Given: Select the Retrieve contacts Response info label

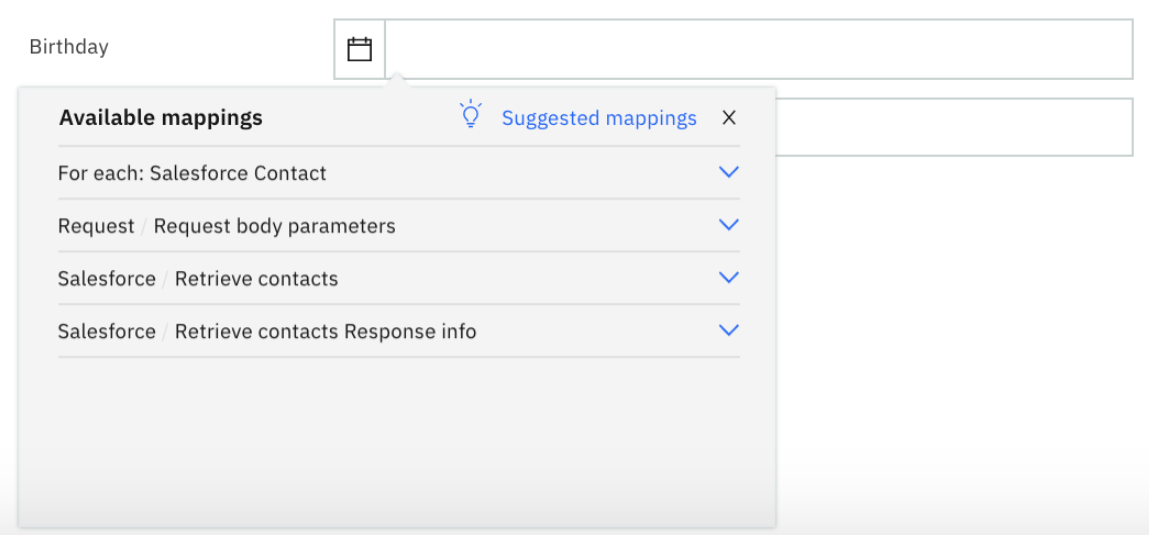Looking at the screenshot, I should tap(325, 331).
